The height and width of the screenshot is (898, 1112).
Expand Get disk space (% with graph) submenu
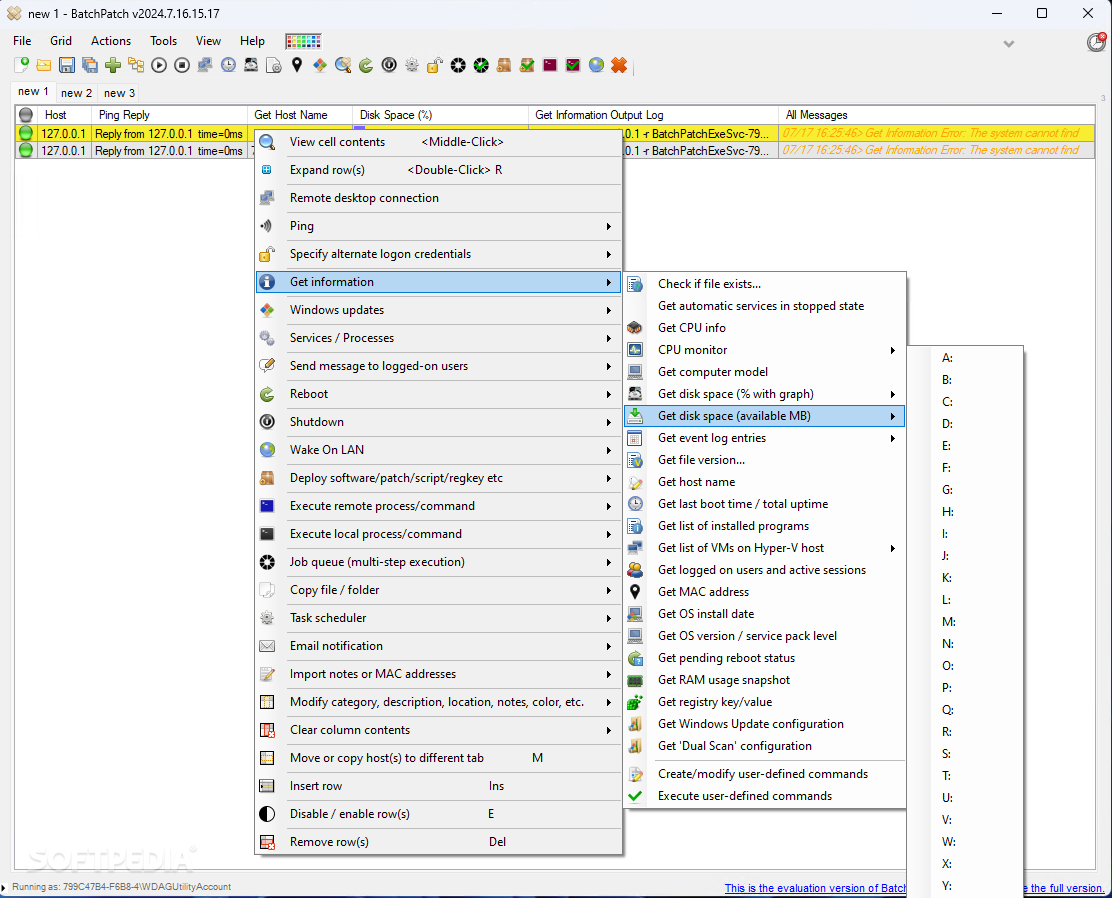coord(764,394)
